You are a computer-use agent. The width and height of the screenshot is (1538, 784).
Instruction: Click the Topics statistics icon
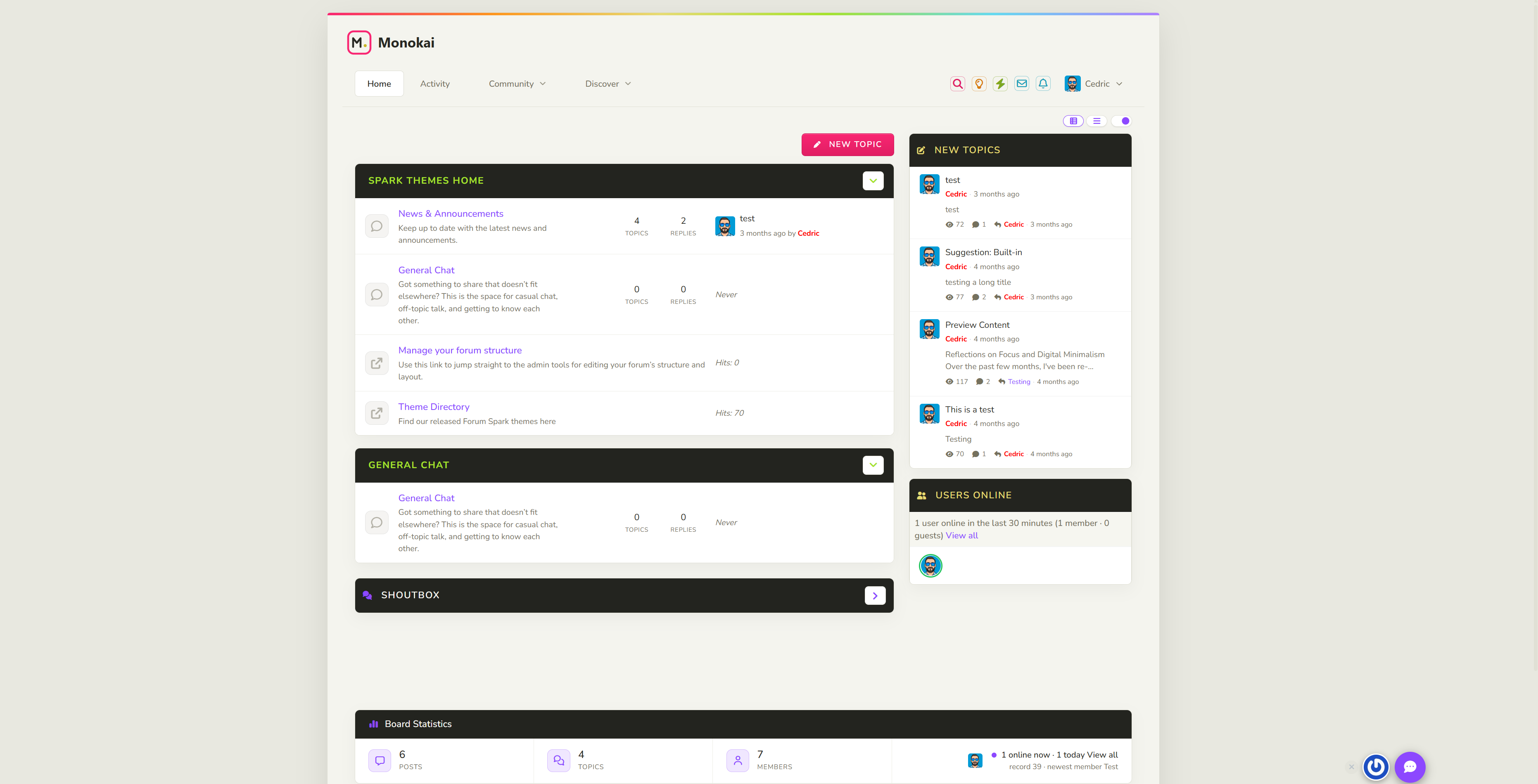pyautogui.click(x=558, y=761)
